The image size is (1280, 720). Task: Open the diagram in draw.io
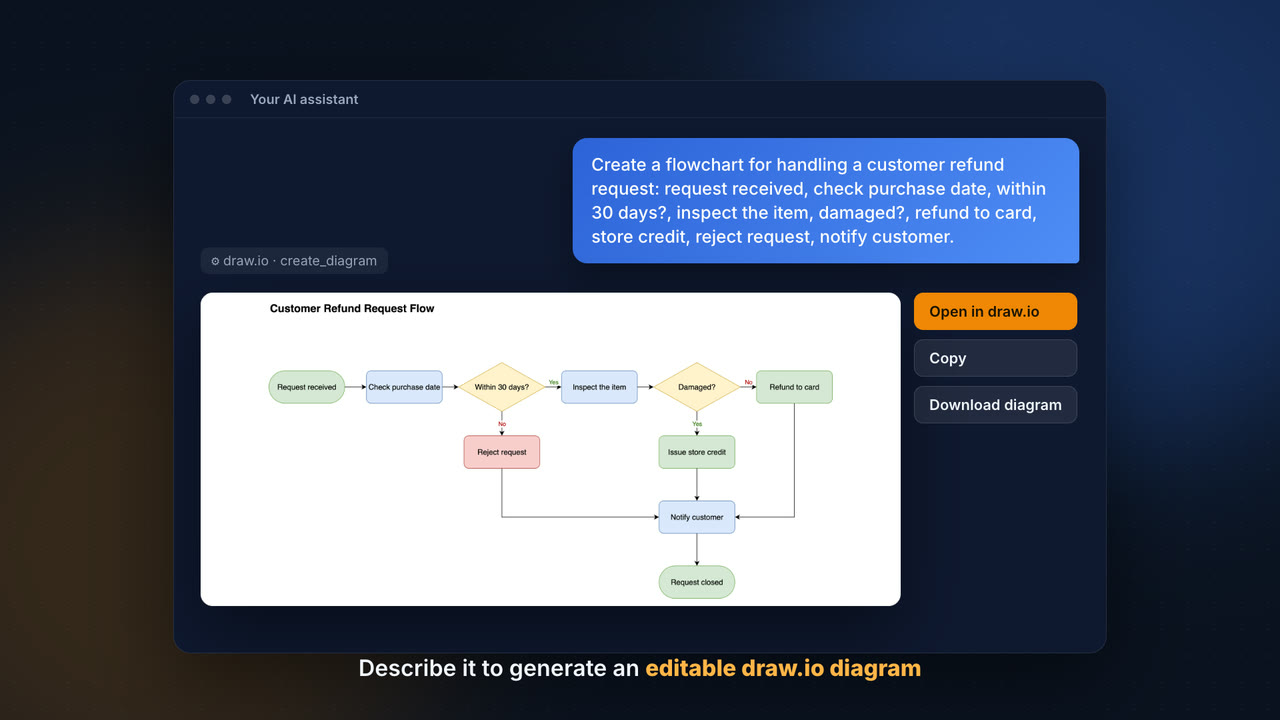[x=995, y=311]
